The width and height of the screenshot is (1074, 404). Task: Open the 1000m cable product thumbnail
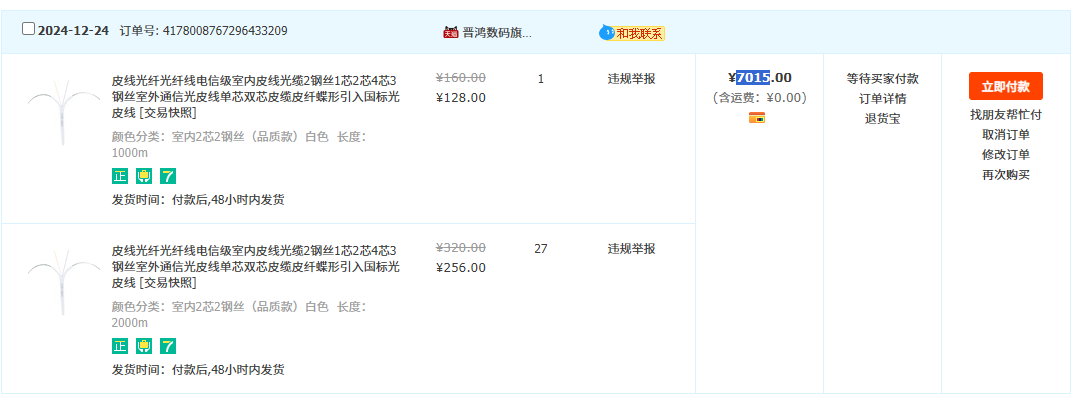tap(64, 112)
